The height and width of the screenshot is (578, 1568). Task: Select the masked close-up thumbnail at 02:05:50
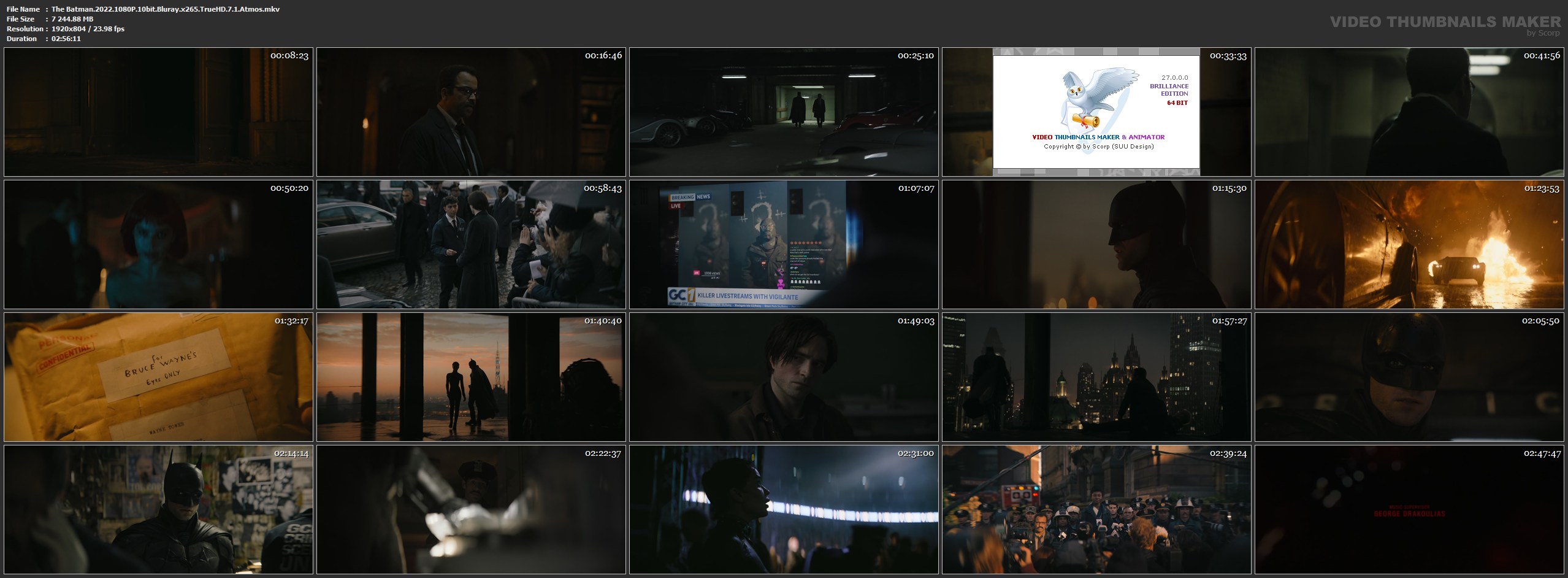click(x=1409, y=377)
